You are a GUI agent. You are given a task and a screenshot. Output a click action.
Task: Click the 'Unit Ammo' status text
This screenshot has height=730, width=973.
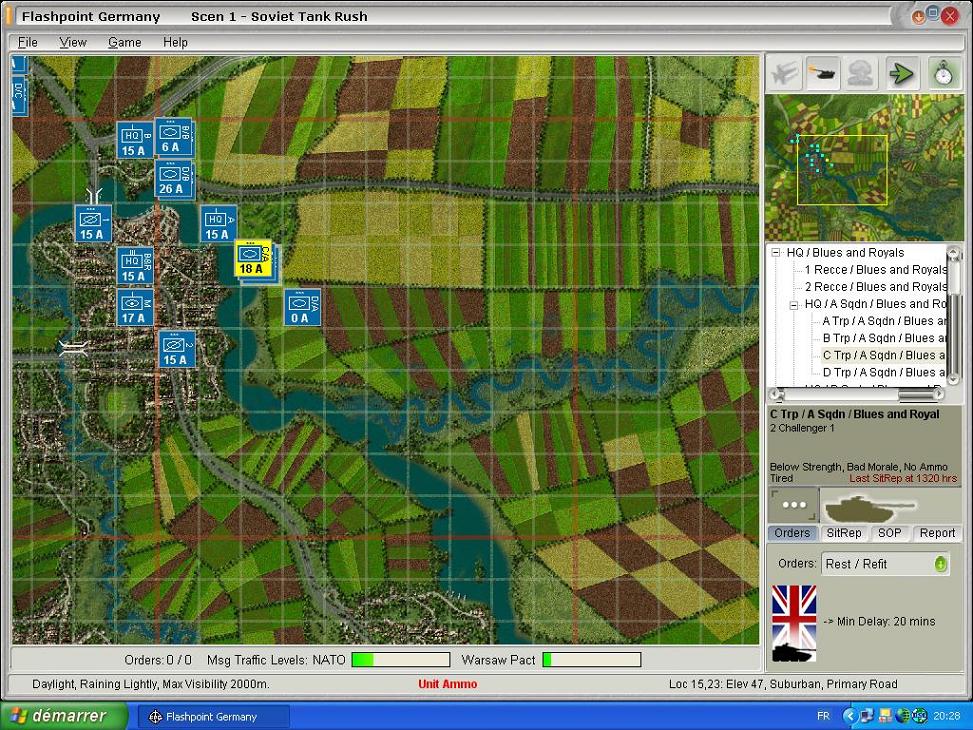(x=447, y=684)
